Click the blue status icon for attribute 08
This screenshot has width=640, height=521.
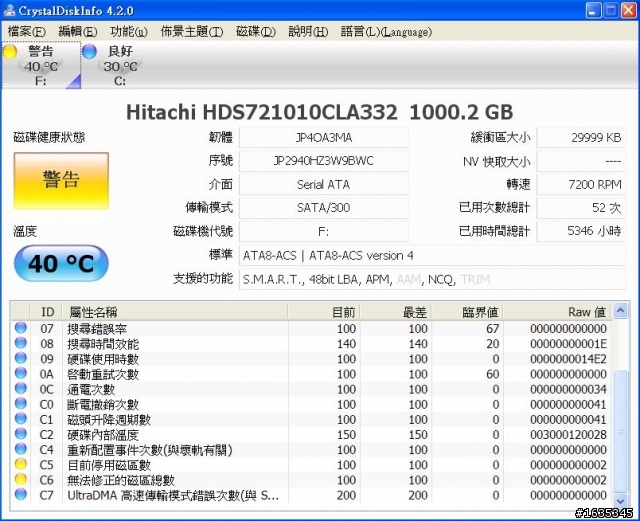coord(20,343)
